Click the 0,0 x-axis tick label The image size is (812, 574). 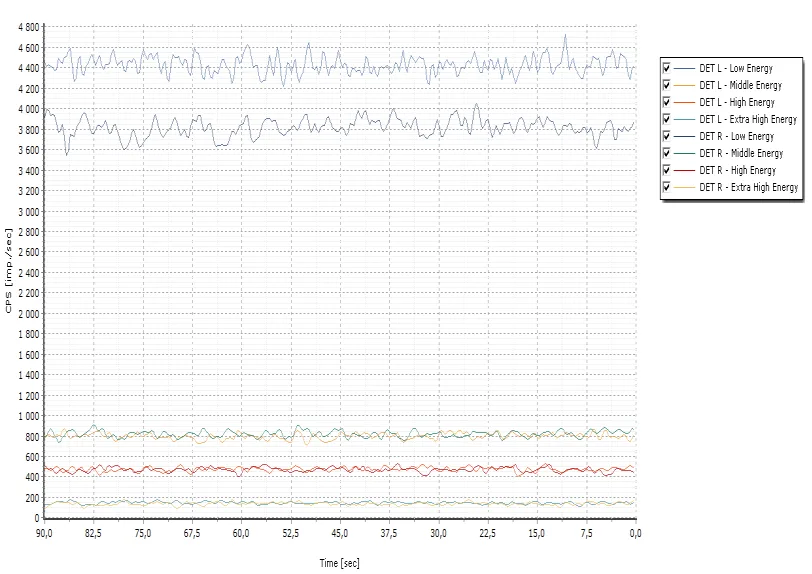click(635, 533)
